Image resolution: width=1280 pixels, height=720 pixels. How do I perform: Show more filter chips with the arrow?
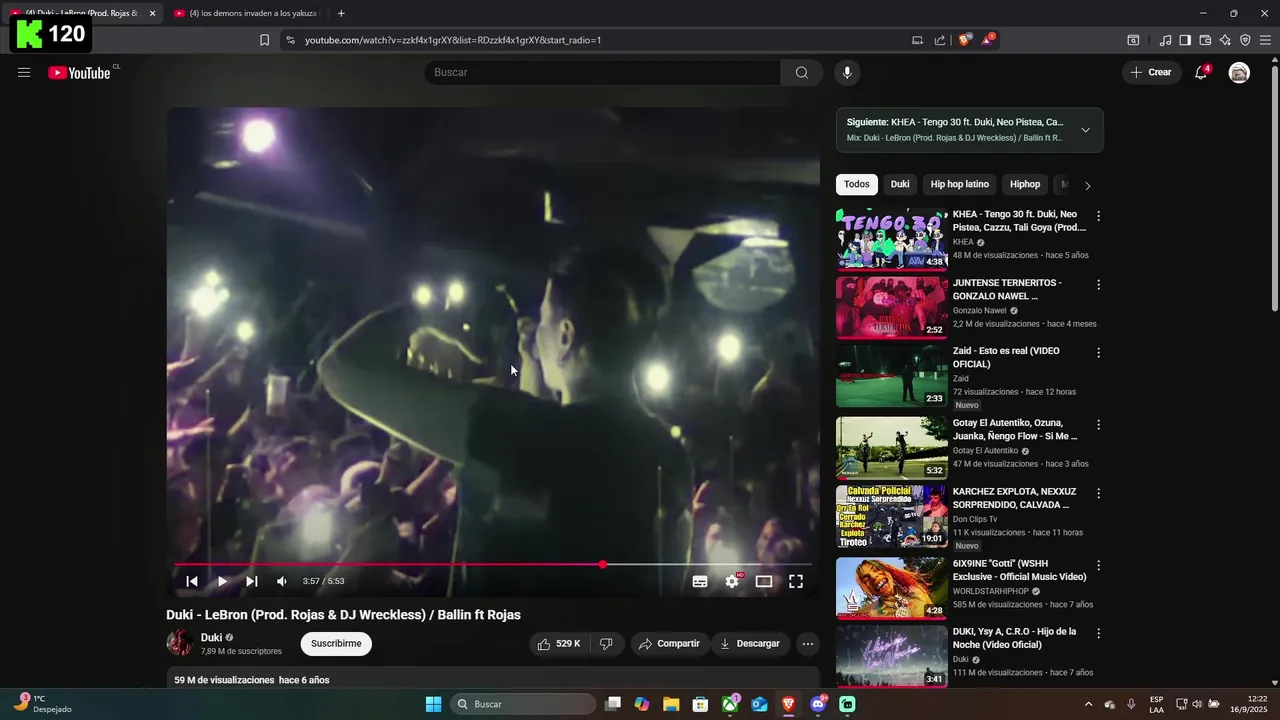[1088, 185]
